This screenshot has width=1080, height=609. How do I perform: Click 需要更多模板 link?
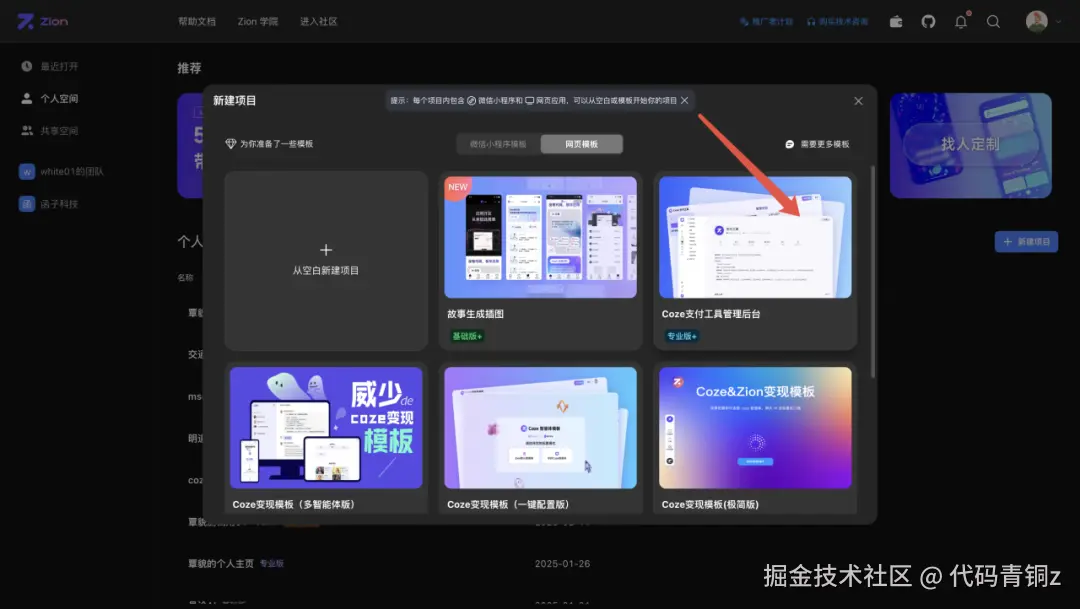pyautogui.click(x=824, y=144)
